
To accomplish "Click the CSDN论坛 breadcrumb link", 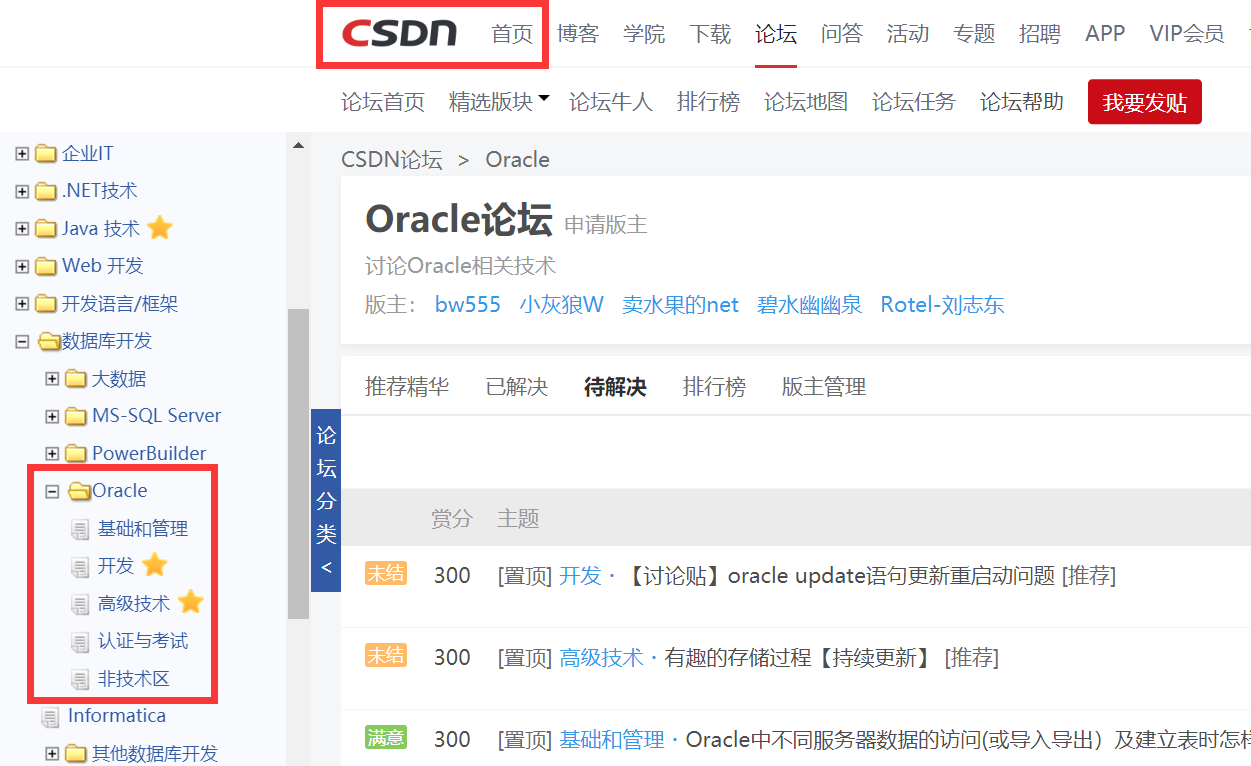I will click(x=392, y=160).
